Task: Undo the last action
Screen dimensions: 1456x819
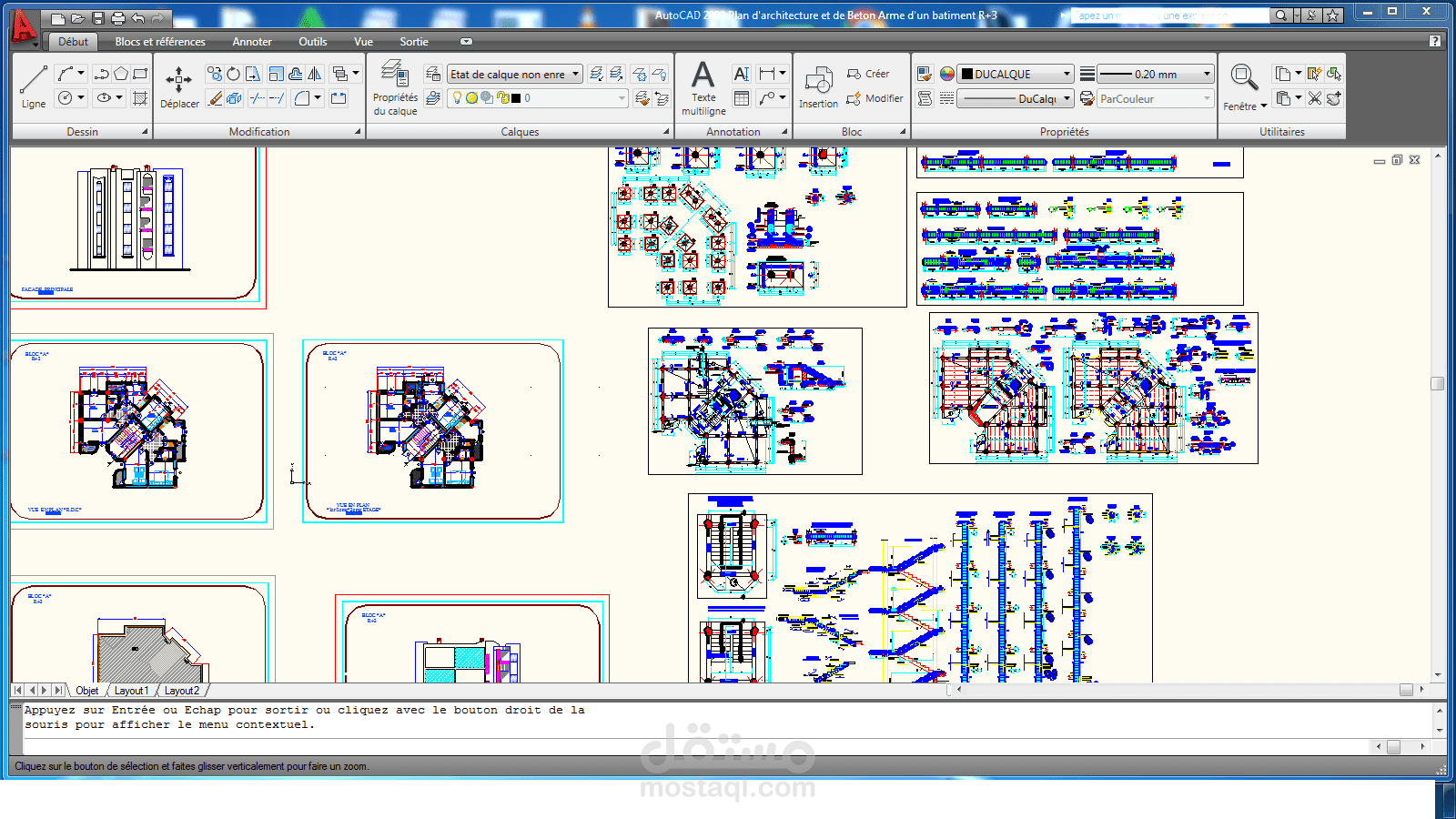Action: [x=138, y=17]
